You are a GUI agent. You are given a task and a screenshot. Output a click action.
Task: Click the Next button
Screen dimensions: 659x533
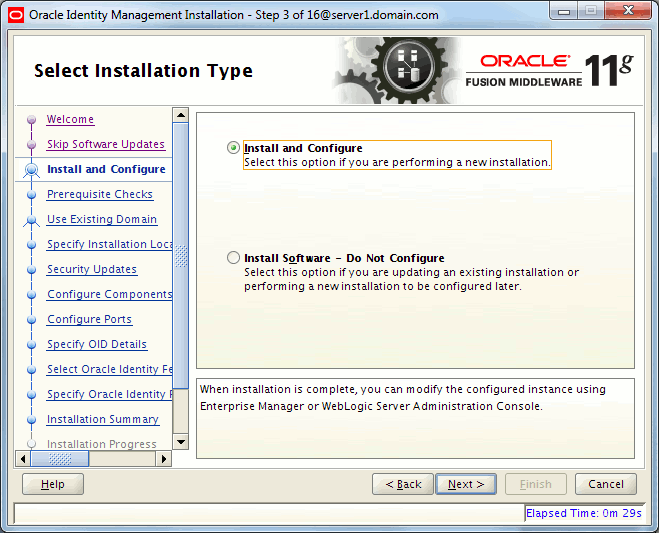(x=466, y=484)
